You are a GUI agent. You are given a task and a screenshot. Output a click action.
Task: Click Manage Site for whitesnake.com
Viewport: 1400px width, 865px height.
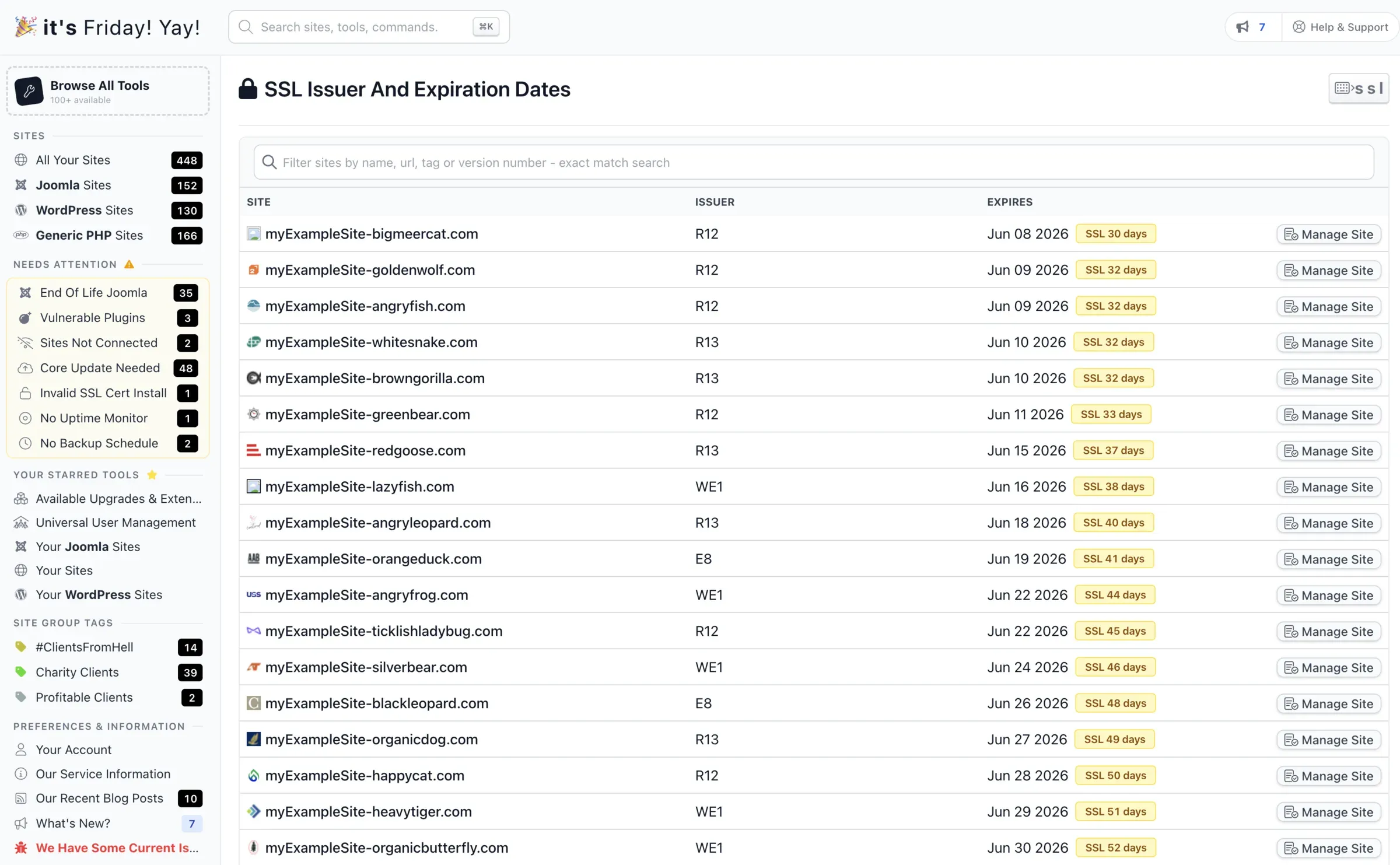tap(1329, 343)
